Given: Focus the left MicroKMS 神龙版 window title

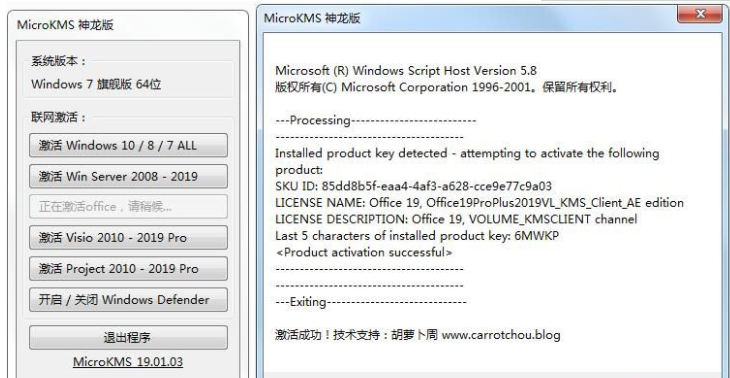Looking at the screenshot, I should click(x=65, y=25).
